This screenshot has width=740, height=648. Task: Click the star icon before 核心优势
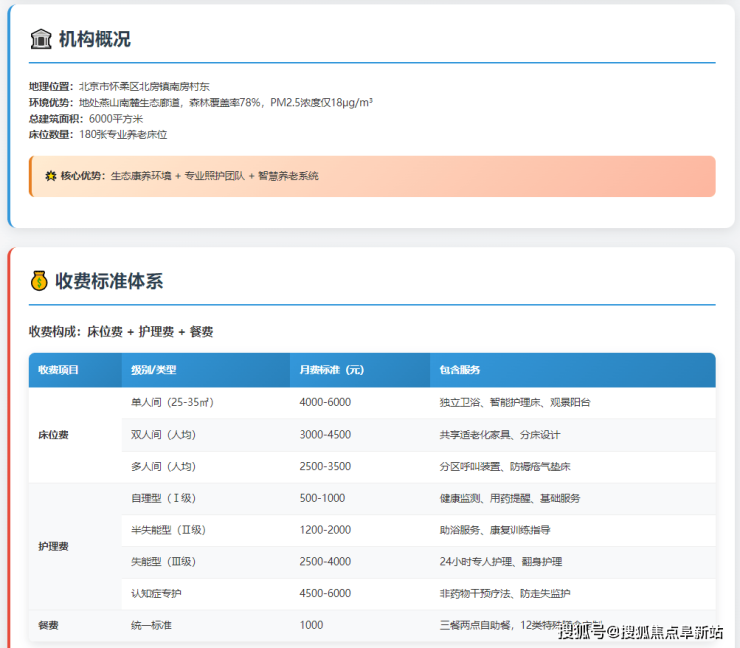[x=51, y=176]
